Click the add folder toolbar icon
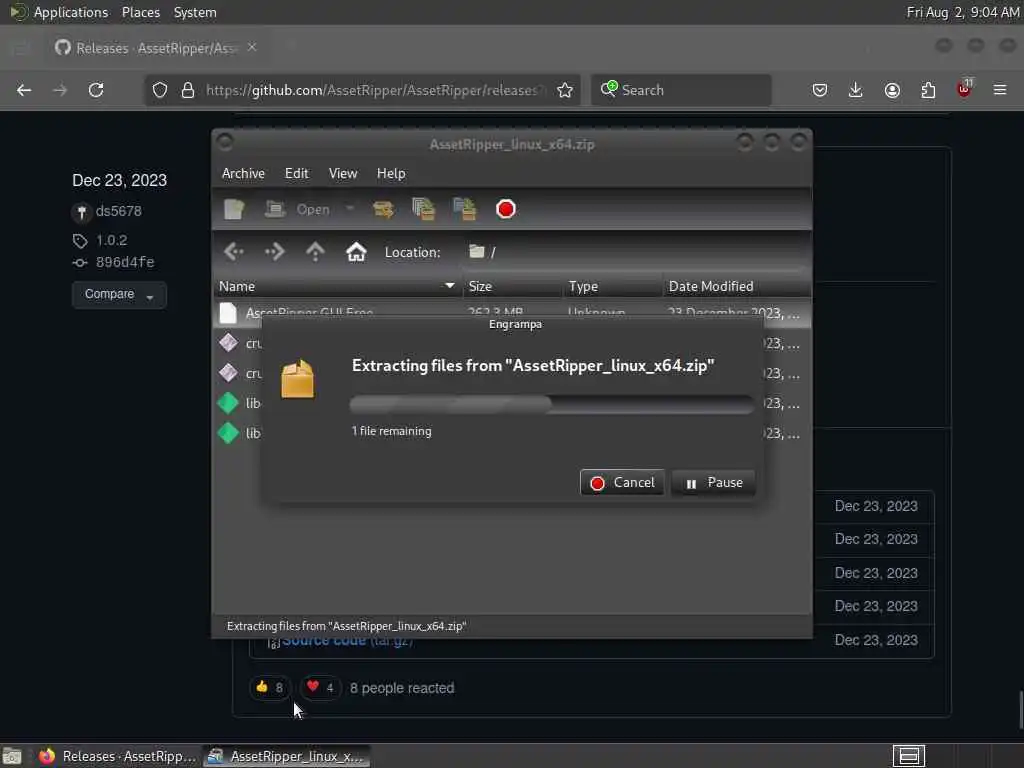Viewport: 1024px width, 768px height. (x=464, y=209)
